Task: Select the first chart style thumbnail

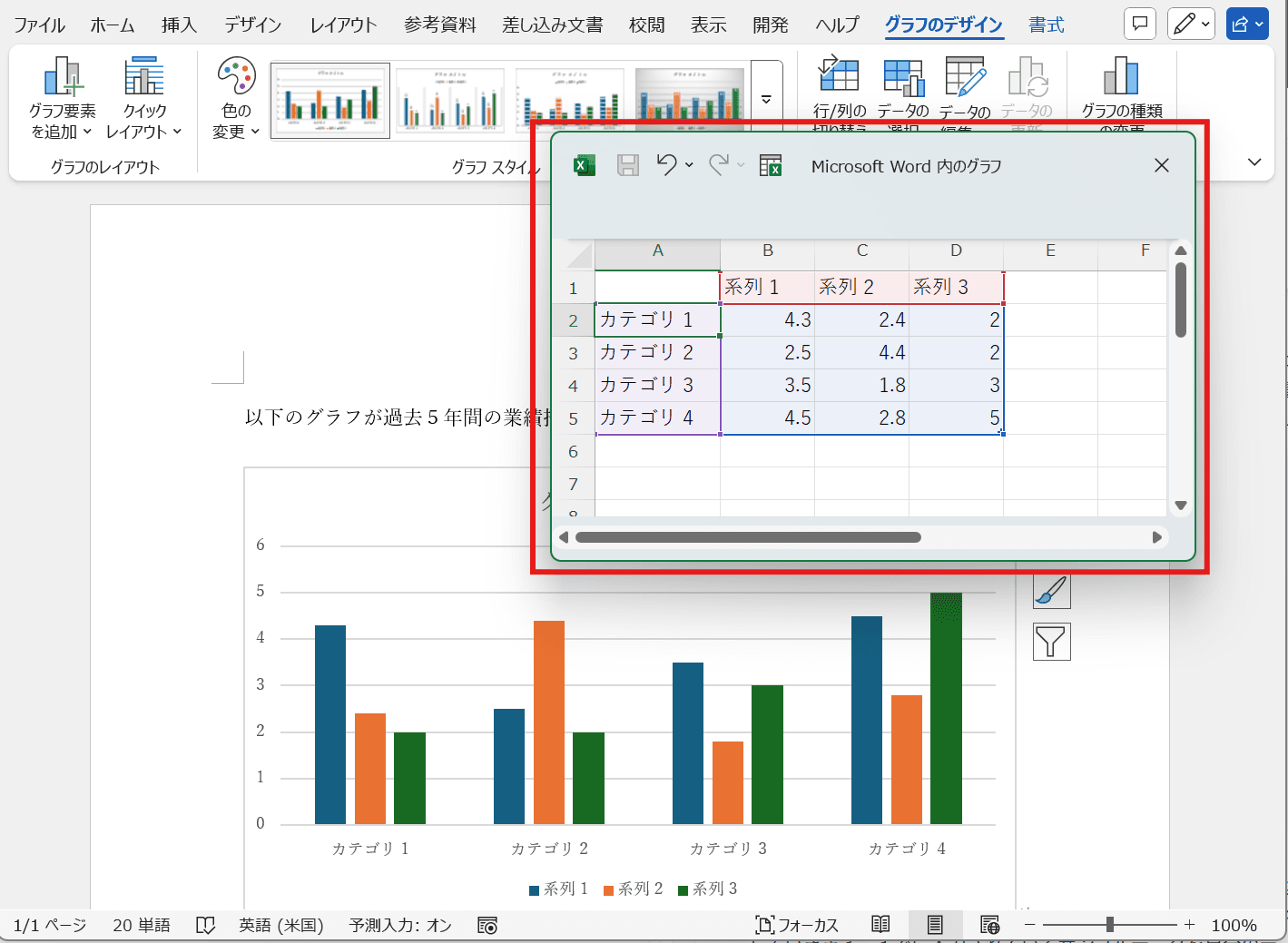Action: click(x=330, y=100)
